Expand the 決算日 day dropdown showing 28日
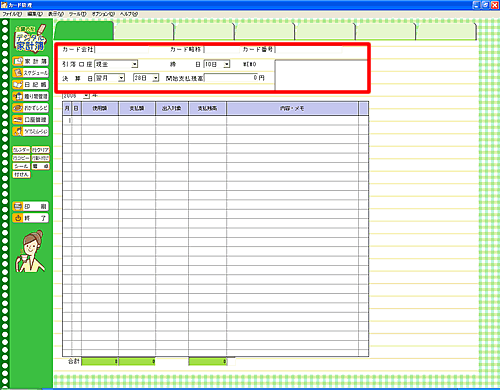 156,78
